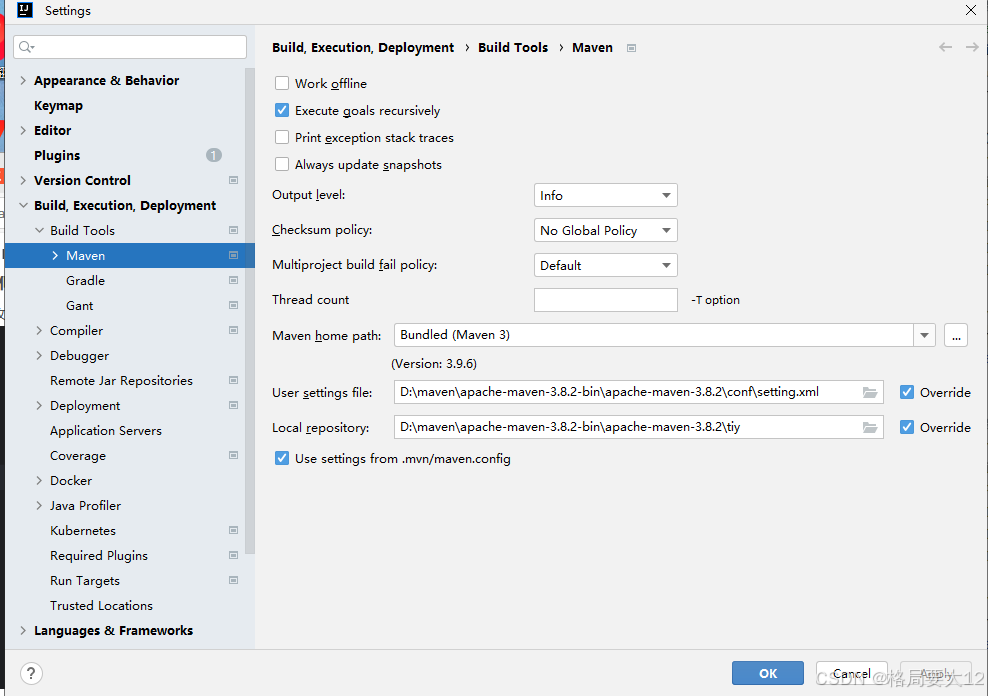This screenshot has height=696, width=988.
Task: Click project-scope icon beside Gant
Action: coord(233,305)
